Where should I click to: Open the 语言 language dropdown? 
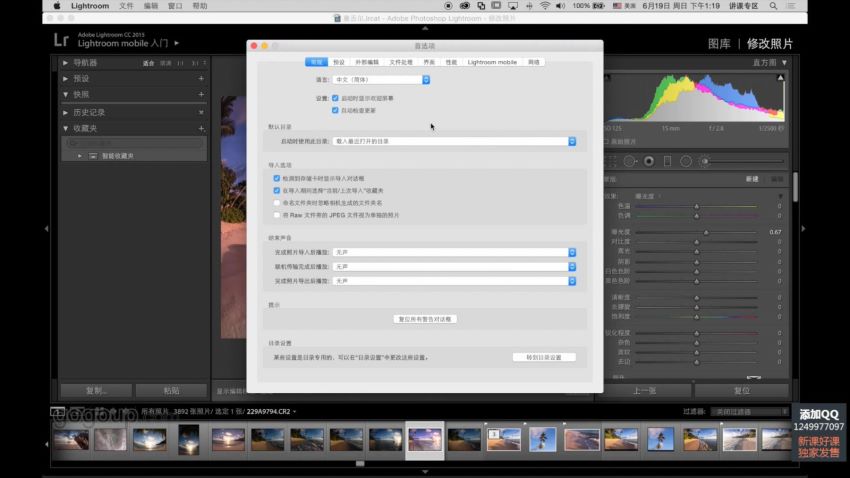[381, 80]
